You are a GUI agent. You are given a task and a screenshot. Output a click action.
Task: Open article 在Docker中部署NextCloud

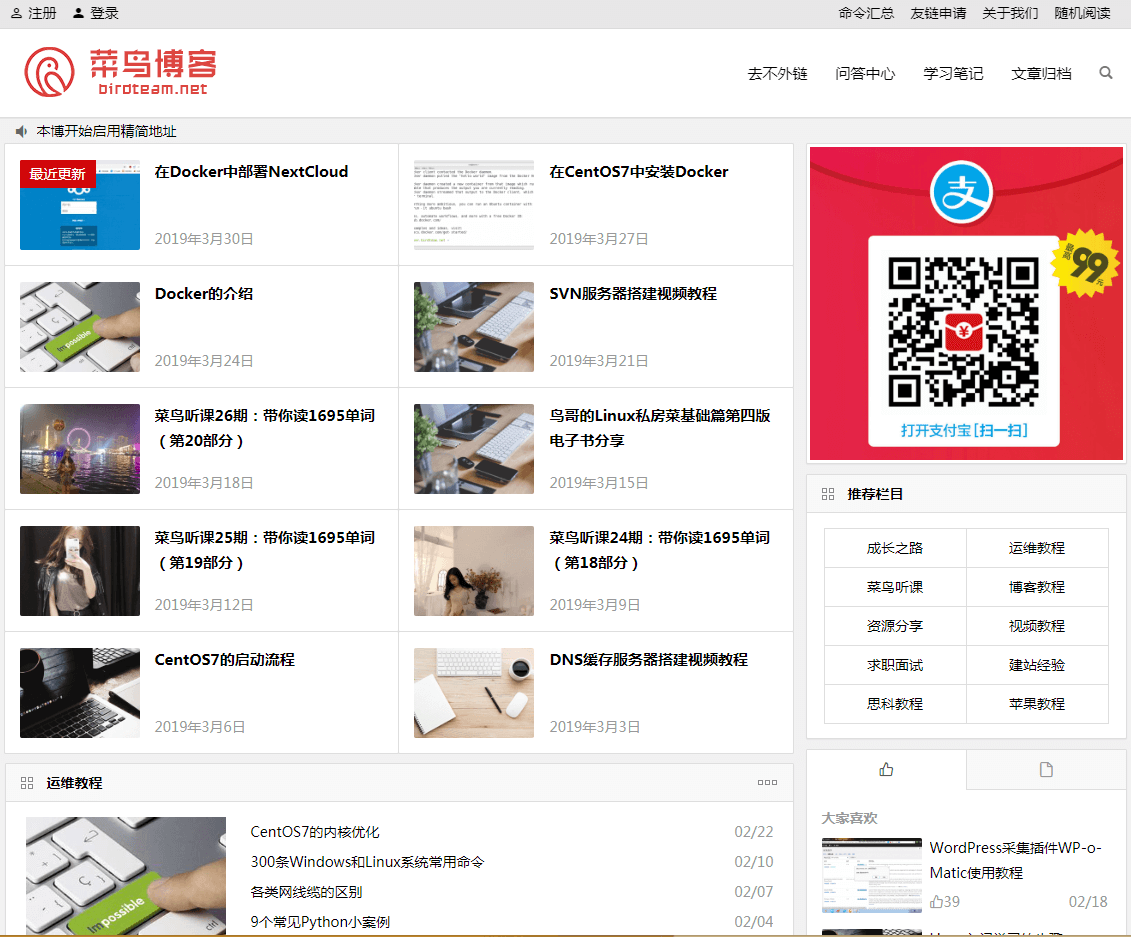coord(251,172)
